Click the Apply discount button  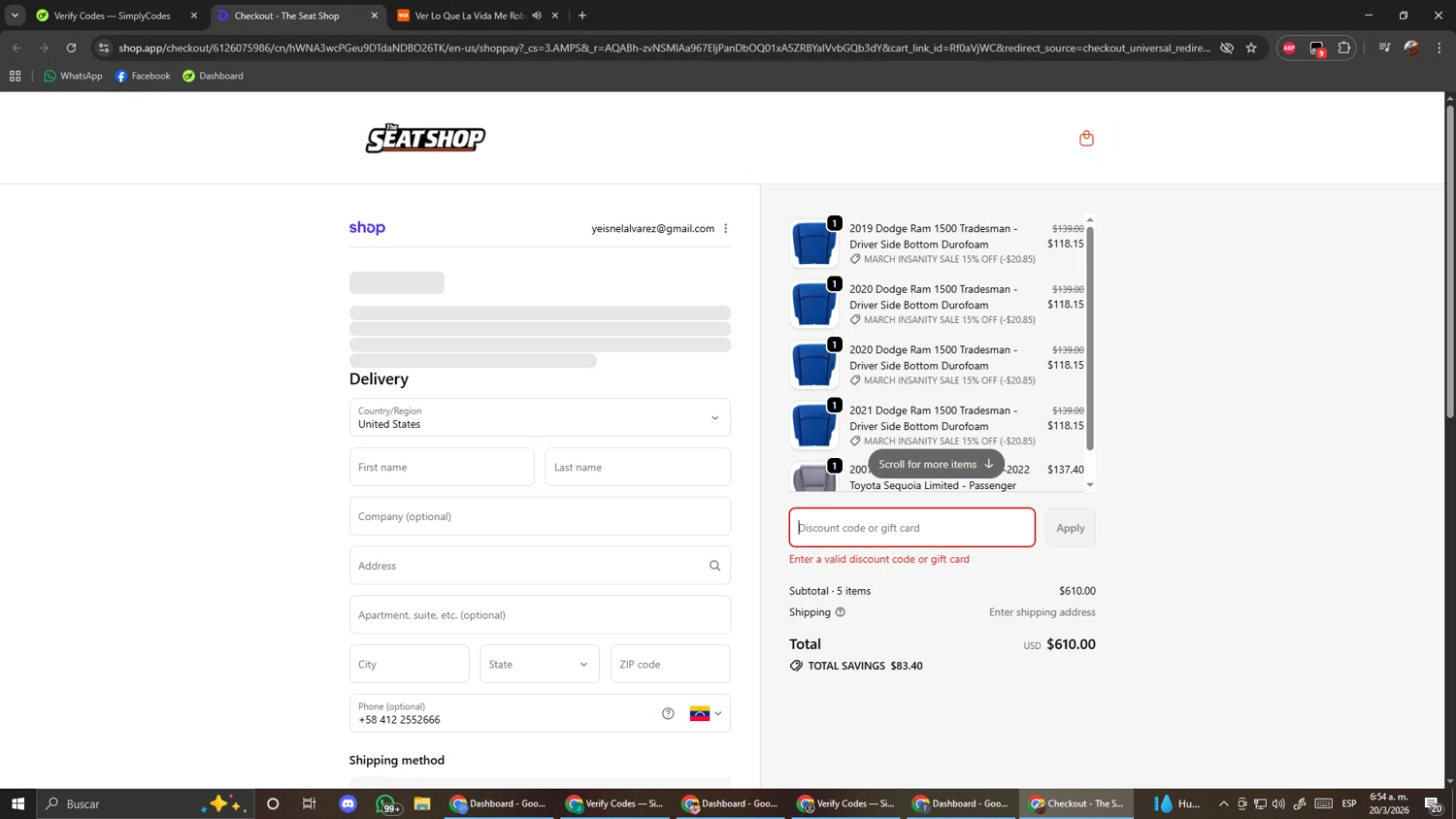1071,528
